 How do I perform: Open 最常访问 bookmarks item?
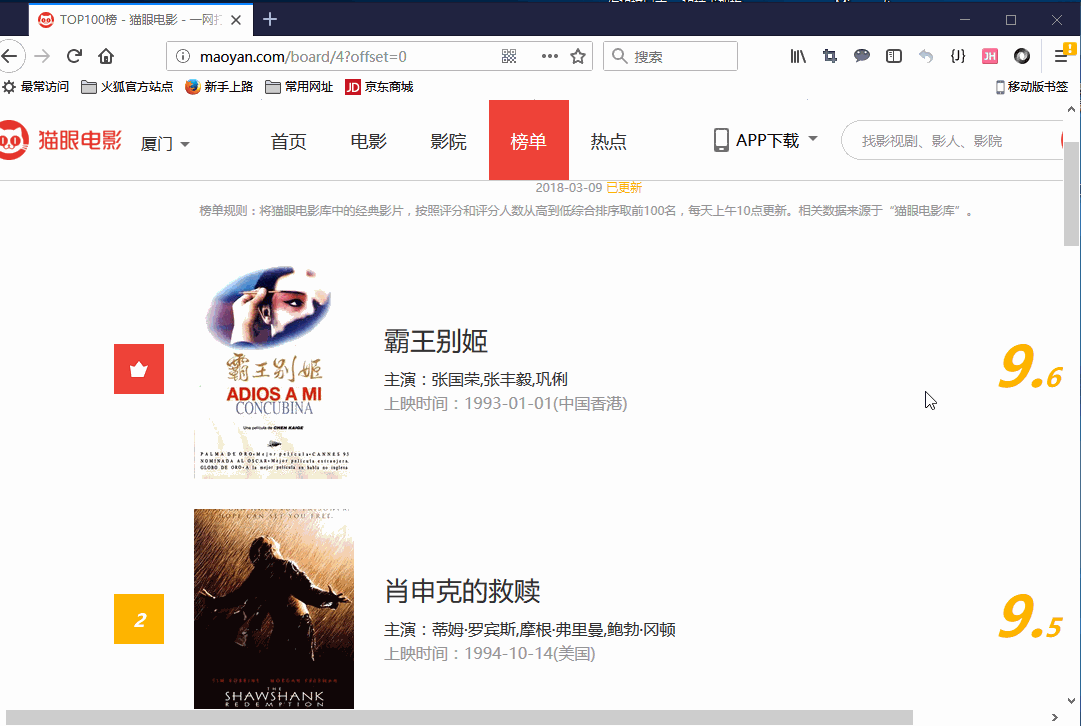[36, 87]
